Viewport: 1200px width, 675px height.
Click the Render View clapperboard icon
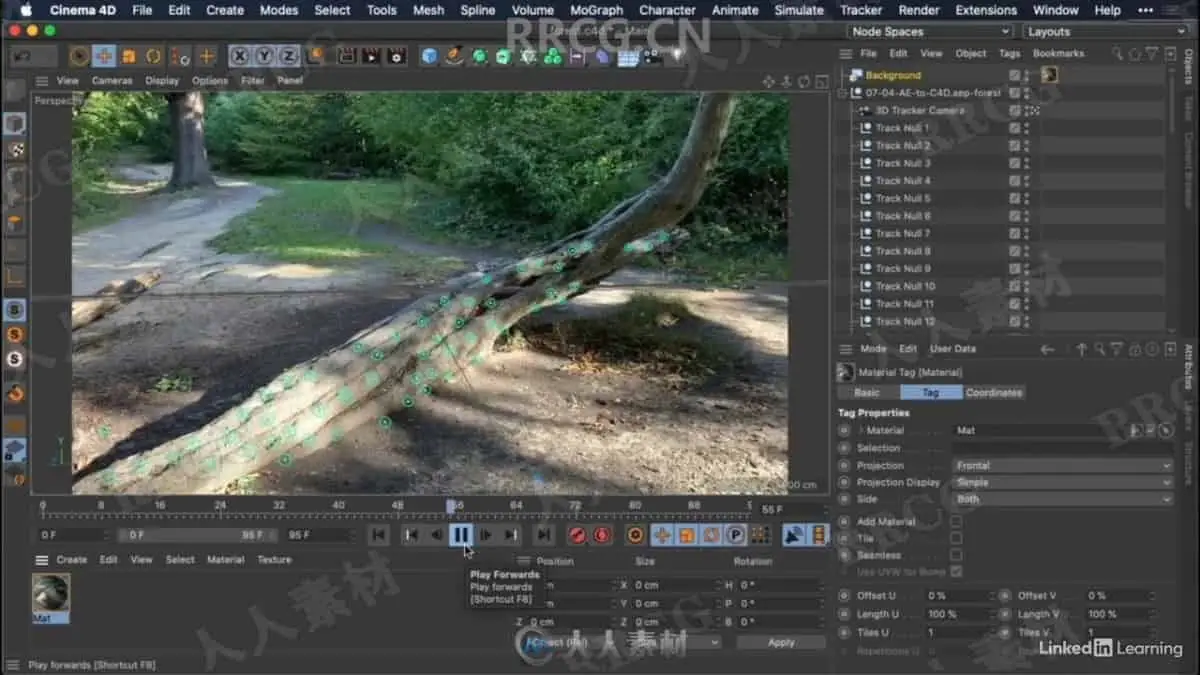tap(345, 56)
